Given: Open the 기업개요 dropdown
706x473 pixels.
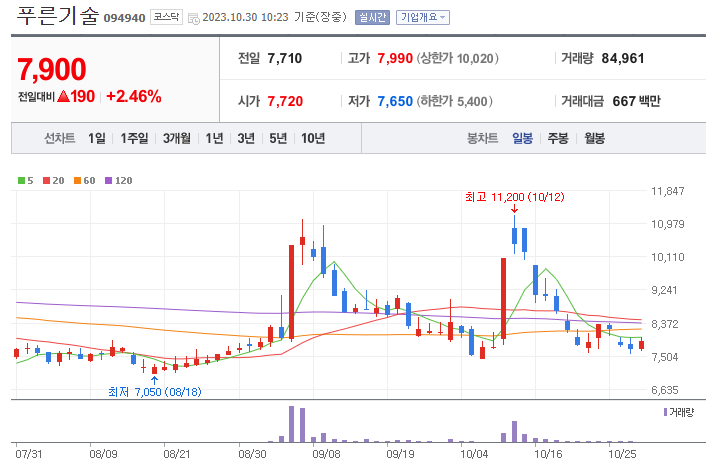Looking at the screenshot, I should click(423, 18).
